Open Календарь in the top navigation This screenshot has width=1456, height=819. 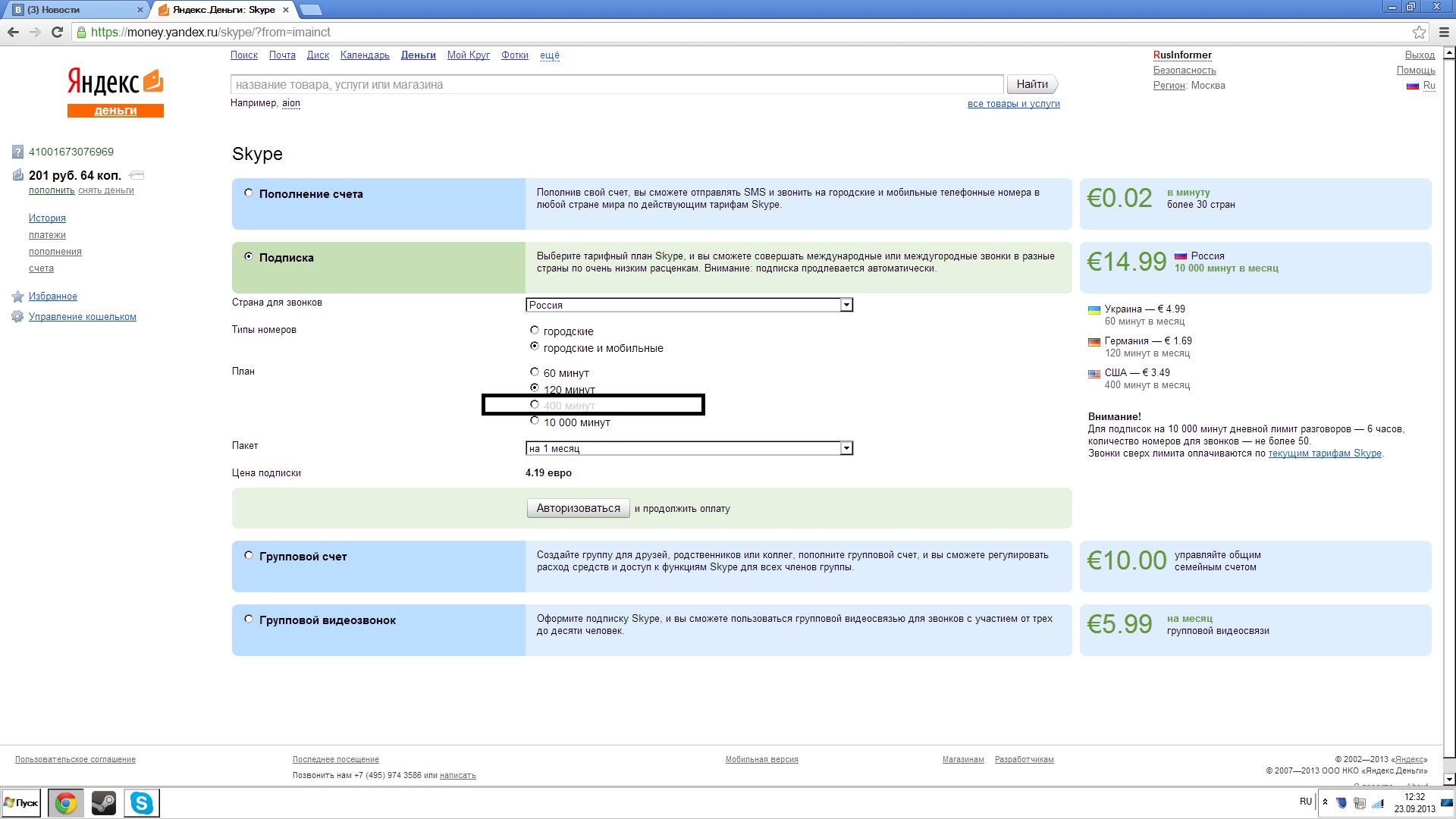point(365,55)
